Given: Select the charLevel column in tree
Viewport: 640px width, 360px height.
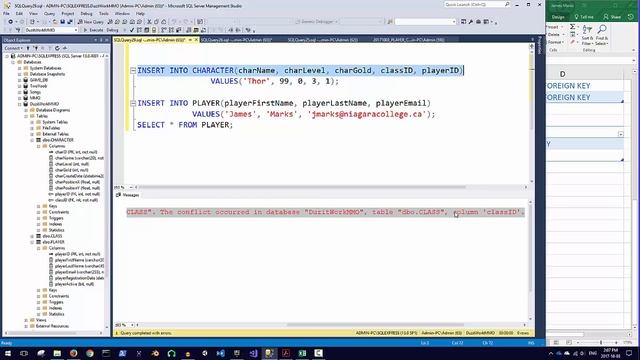Looking at the screenshot, I should click(71, 164).
